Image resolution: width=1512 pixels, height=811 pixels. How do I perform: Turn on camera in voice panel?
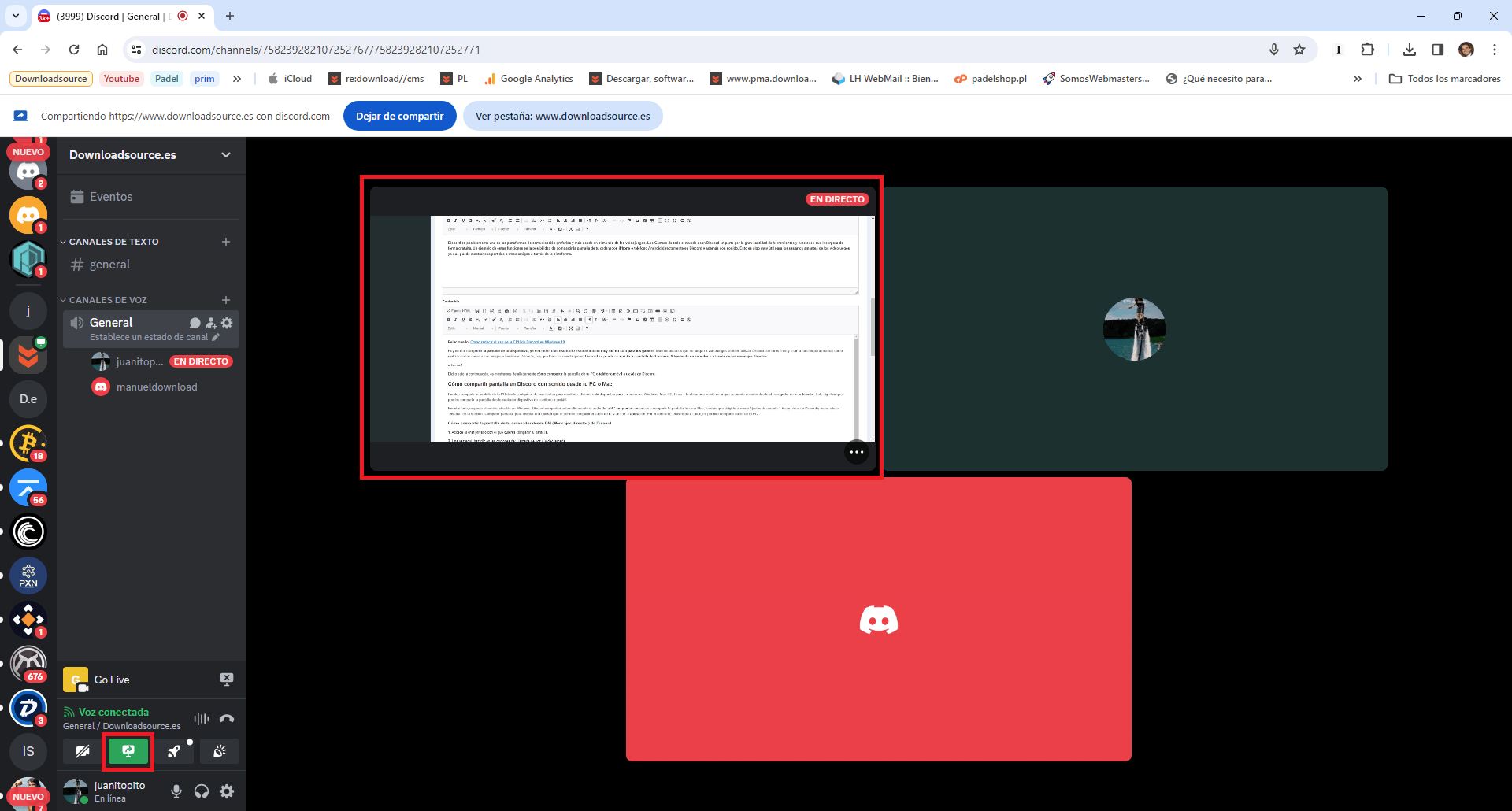[x=83, y=751]
